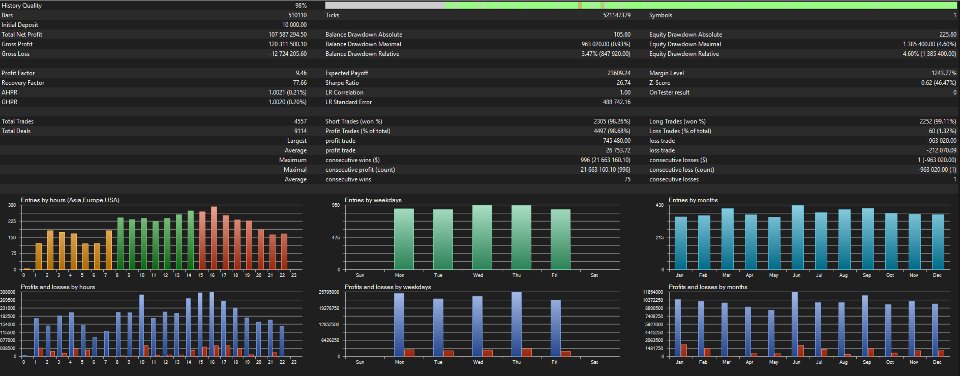The height and width of the screenshot is (376, 960).
Task: Click the Profit Trades (% of total) label
Action: [359, 131]
